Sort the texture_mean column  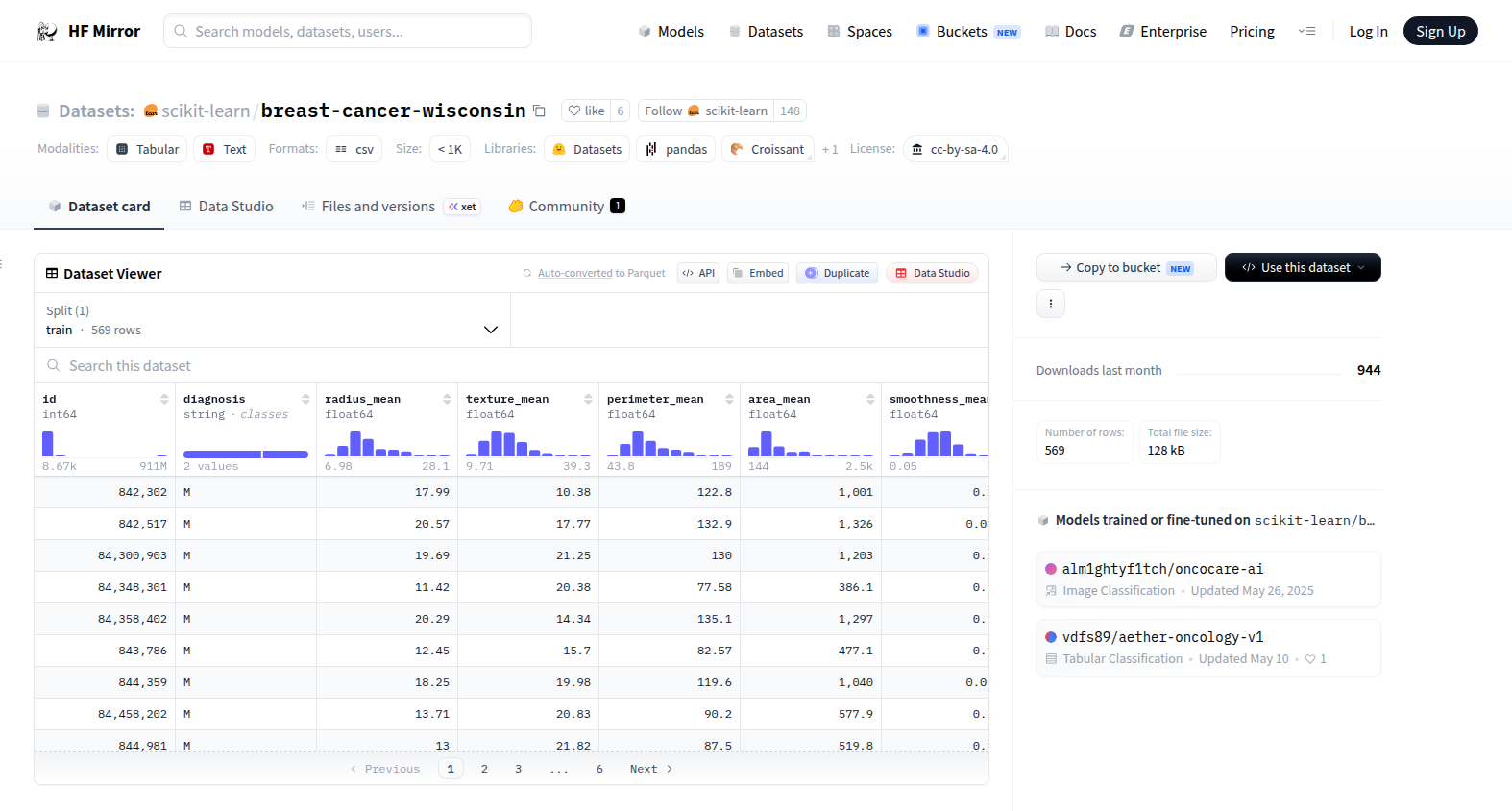(x=588, y=399)
